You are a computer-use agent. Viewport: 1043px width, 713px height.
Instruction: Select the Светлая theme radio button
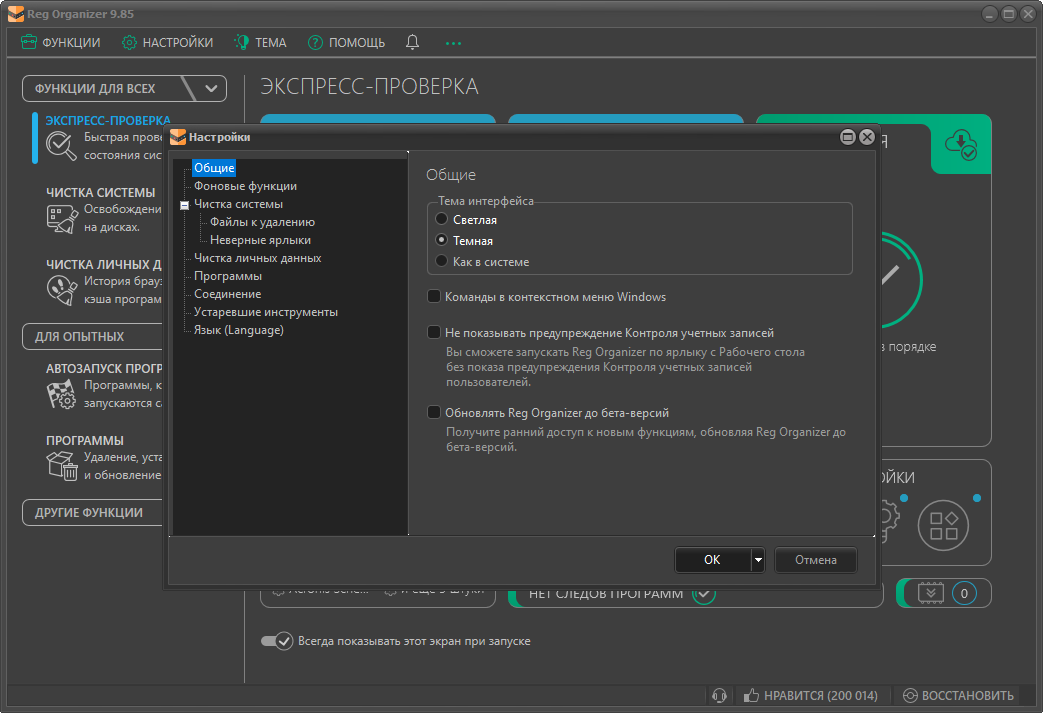click(441, 219)
